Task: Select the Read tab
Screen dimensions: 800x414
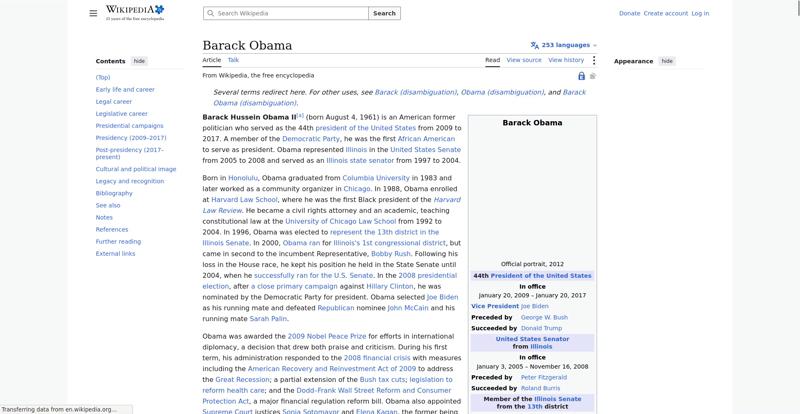Action: pos(492,60)
